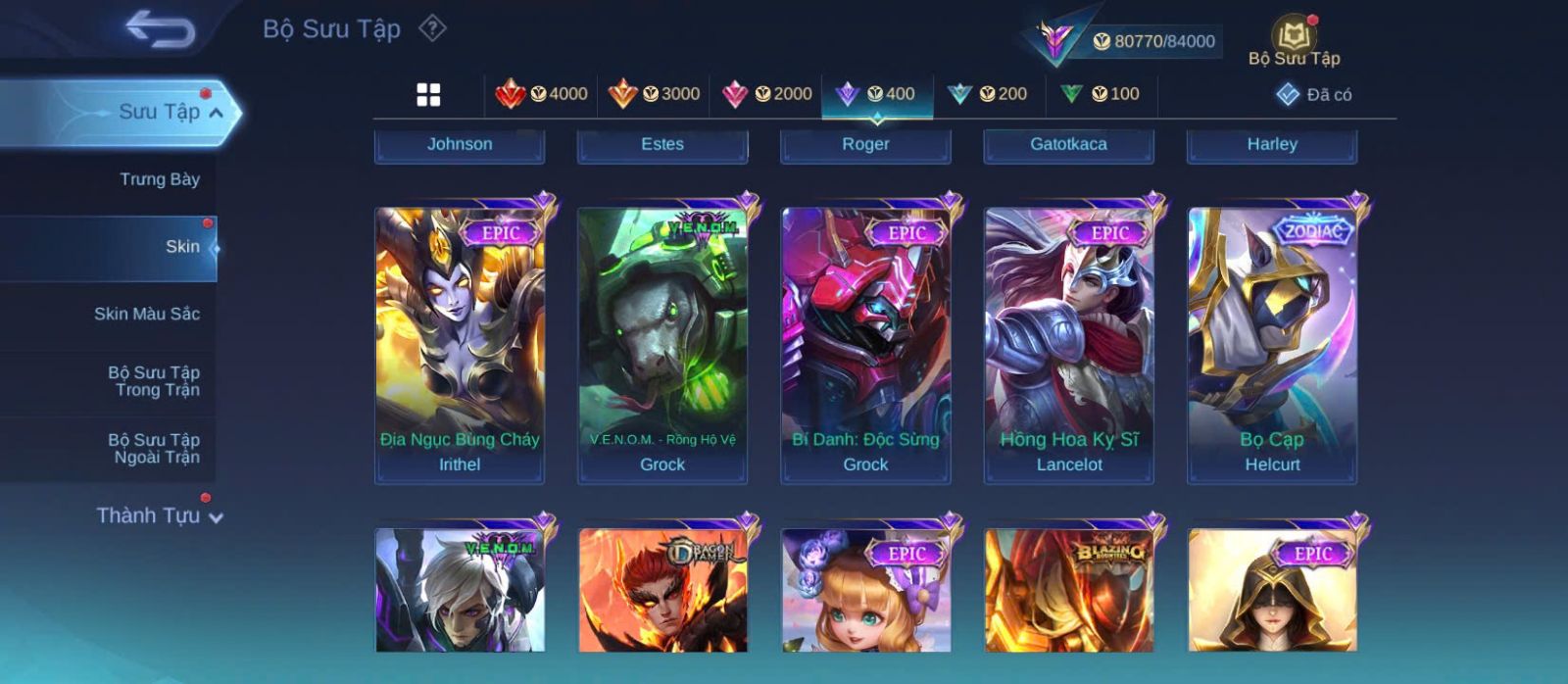Select the Irithel Địa Ngục Bùng Cháy skin card
This screenshot has height=684, width=1568.
click(x=460, y=345)
